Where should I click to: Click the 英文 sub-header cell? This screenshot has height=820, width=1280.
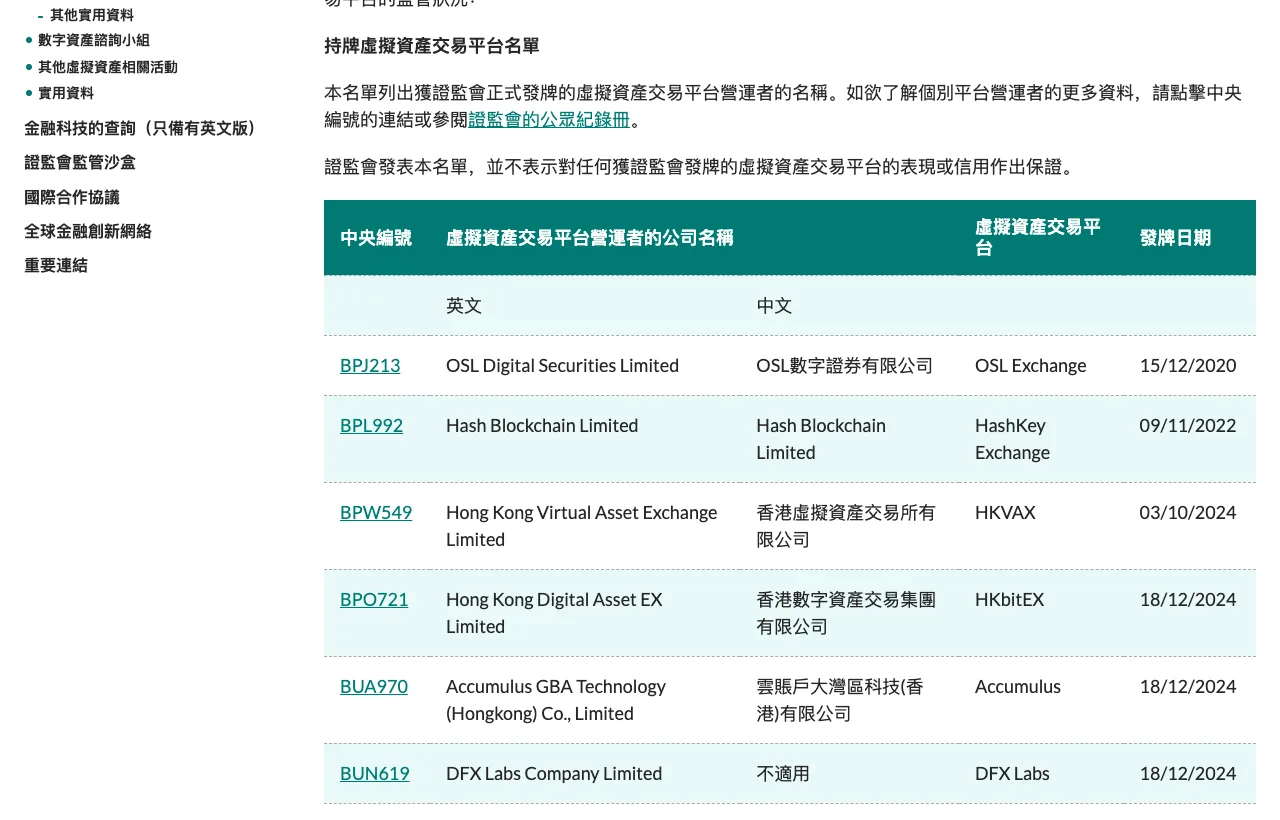464,305
